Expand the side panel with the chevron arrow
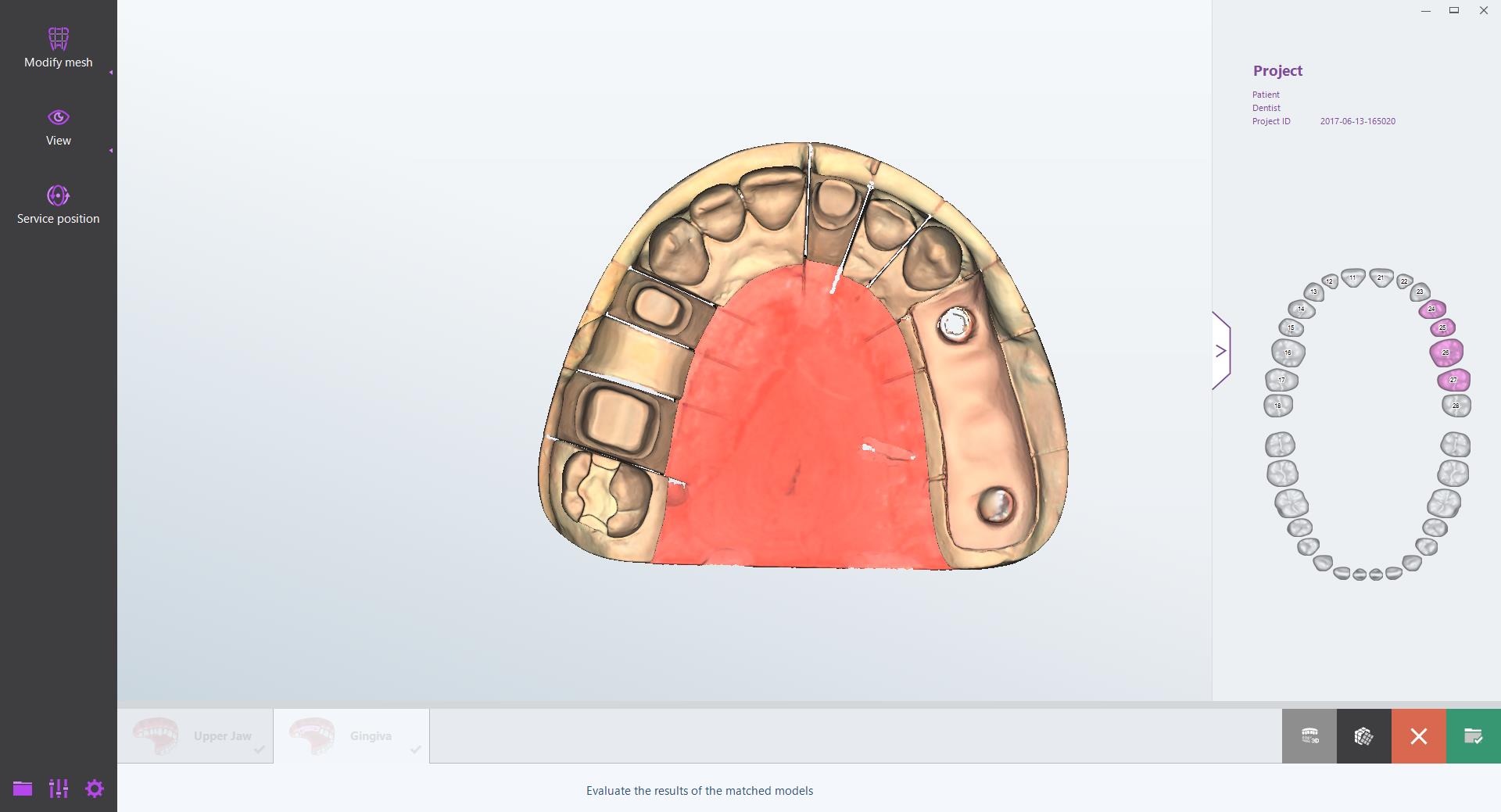This screenshot has height=812, width=1501. [1221, 350]
